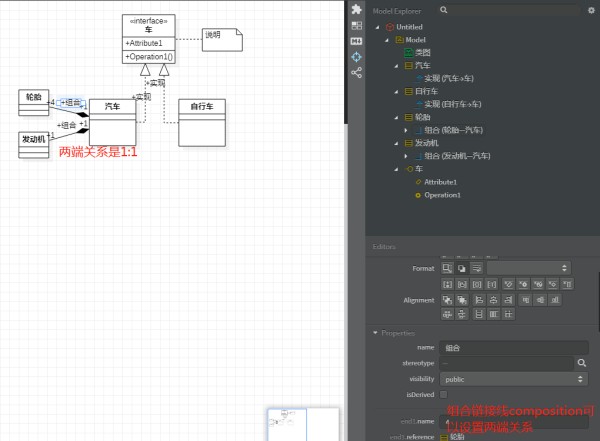Click the diagram minimap thumbnail
The image size is (600, 441).
tap(303, 424)
